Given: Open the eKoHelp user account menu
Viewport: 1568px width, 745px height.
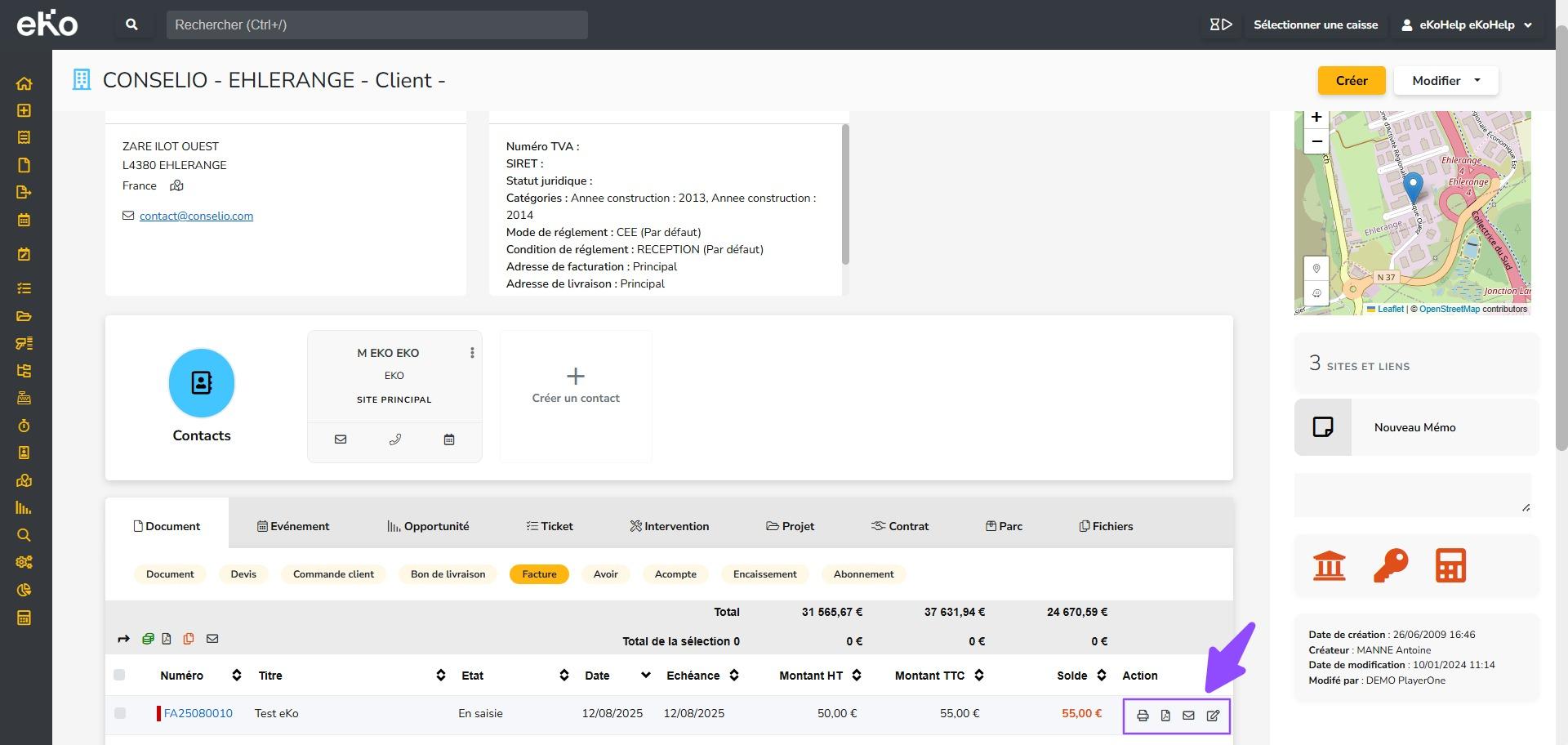Looking at the screenshot, I should [1467, 25].
